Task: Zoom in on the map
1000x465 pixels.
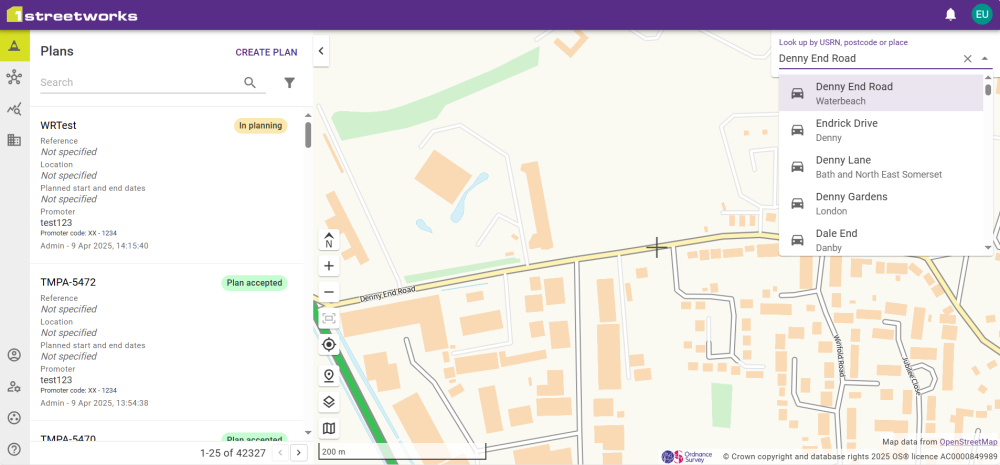Action: tap(329, 266)
